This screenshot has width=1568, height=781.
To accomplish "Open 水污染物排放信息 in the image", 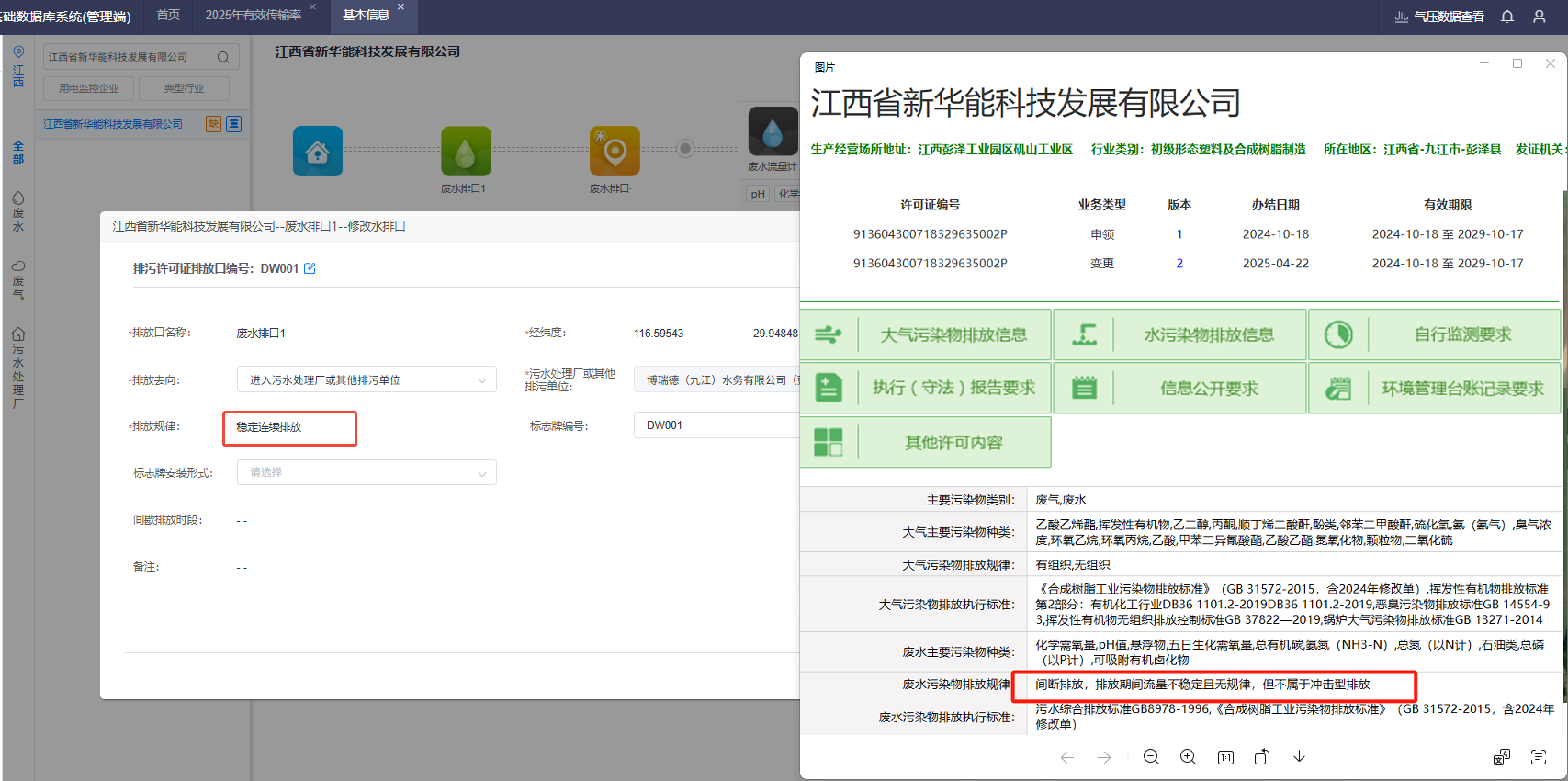I will (1179, 334).
